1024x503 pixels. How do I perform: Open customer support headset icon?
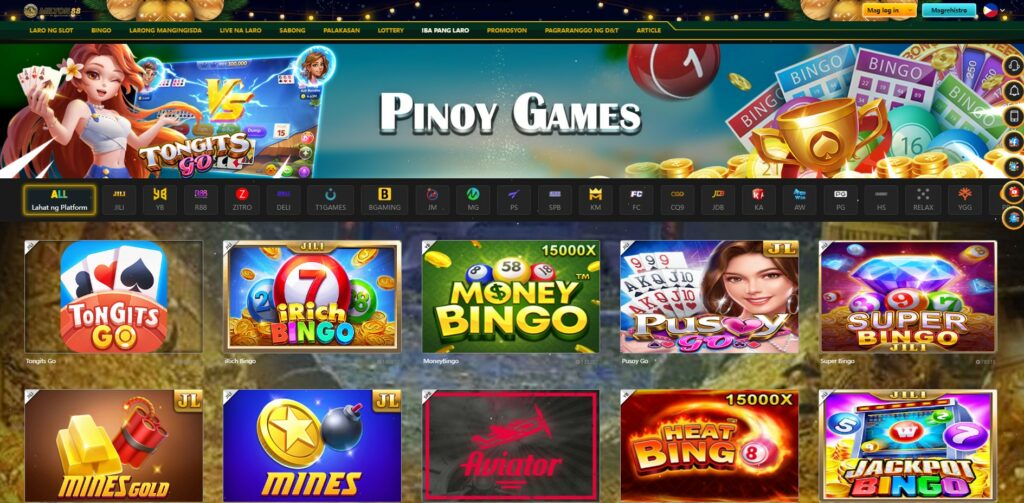[x=1014, y=66]
